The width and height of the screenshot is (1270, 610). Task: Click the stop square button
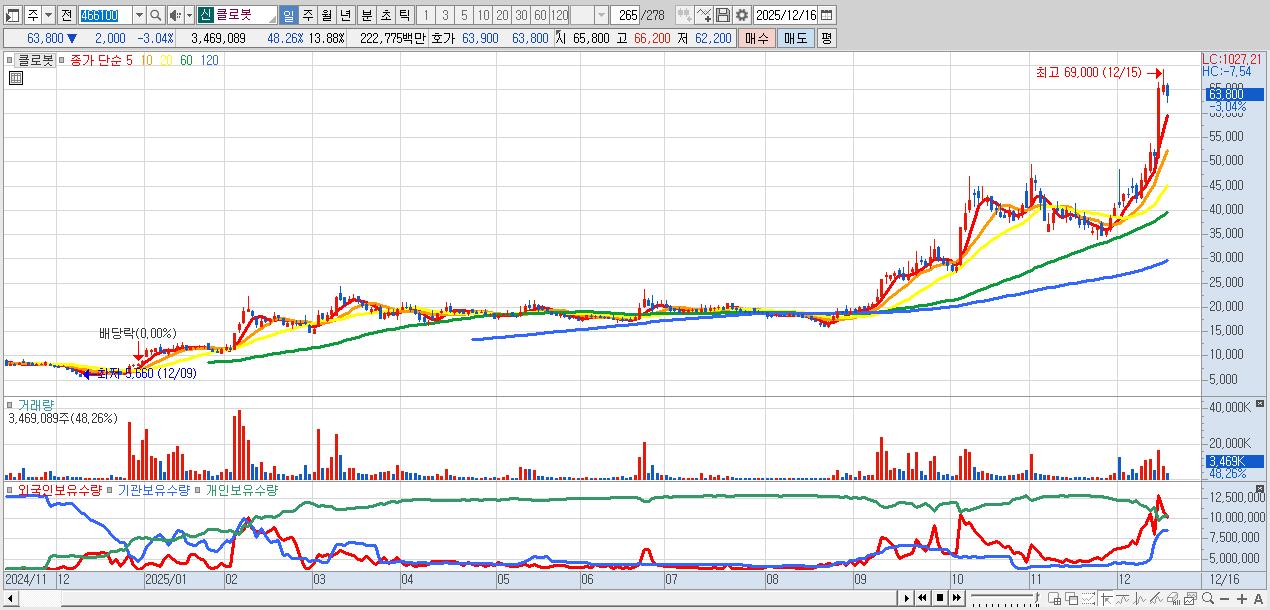pos(940,598)
